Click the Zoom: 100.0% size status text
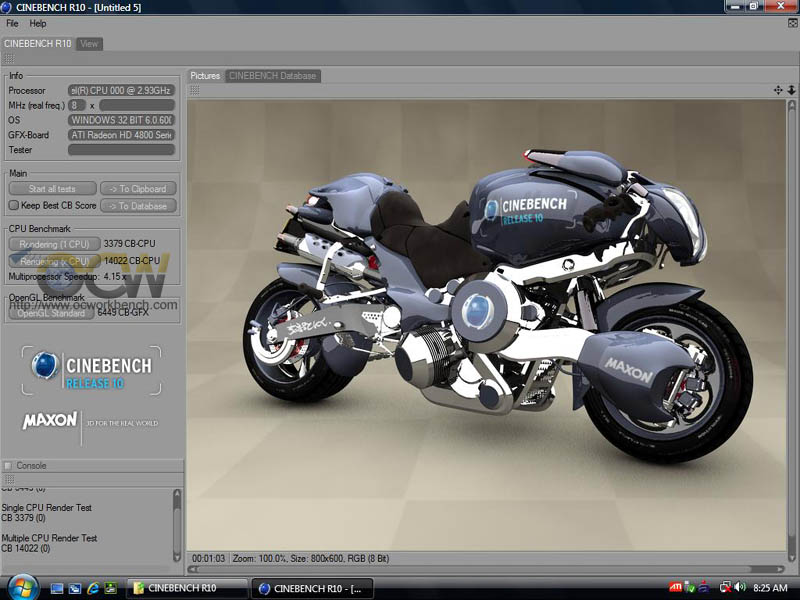 (311, 559)
